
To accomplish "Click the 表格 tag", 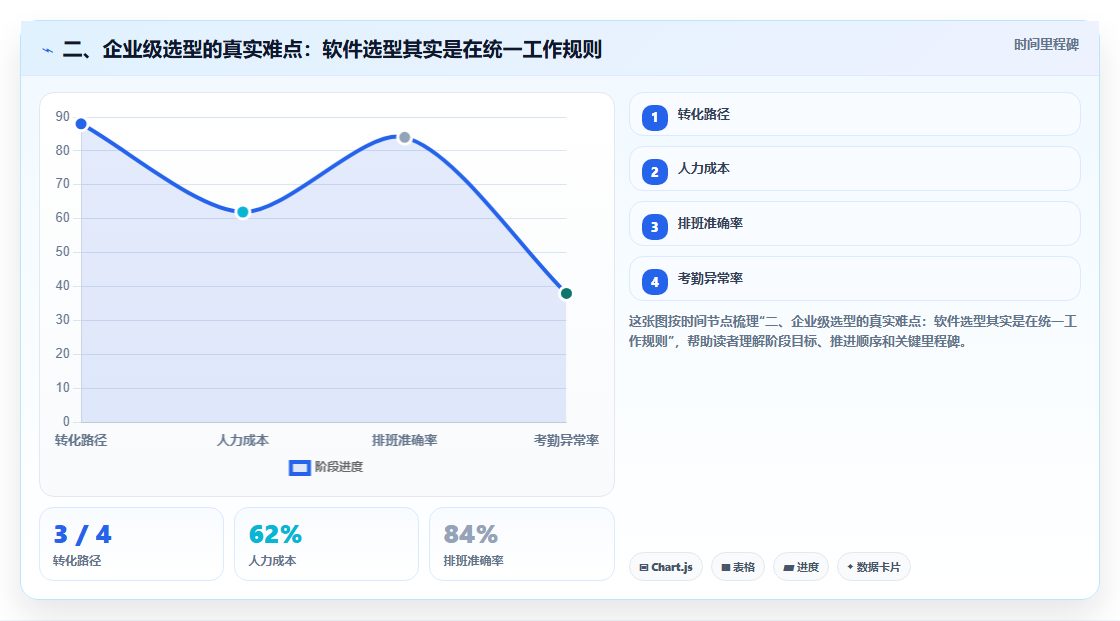I will [738, 567].
